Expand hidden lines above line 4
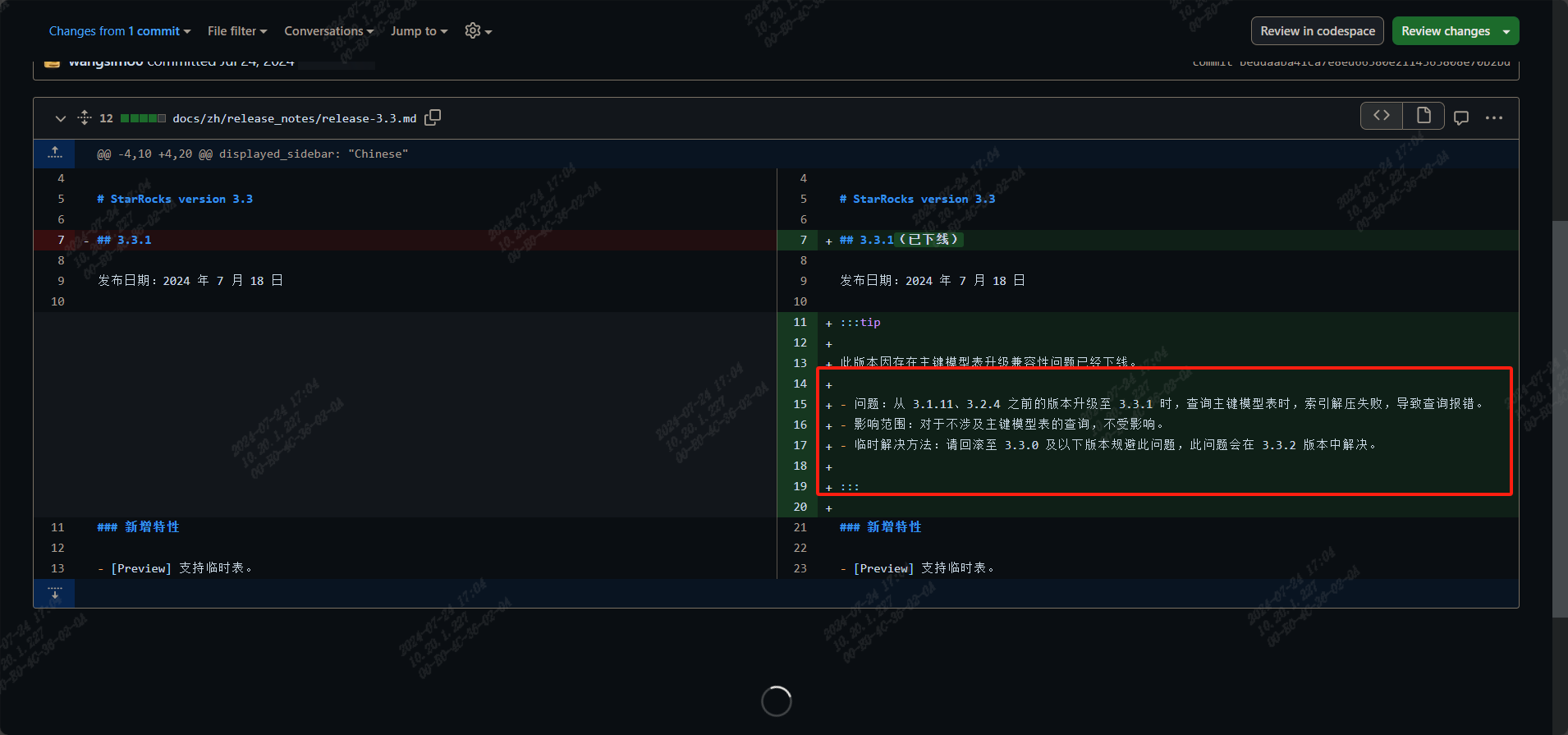Viewport: 1568px width, 735px height. (54, 154)
